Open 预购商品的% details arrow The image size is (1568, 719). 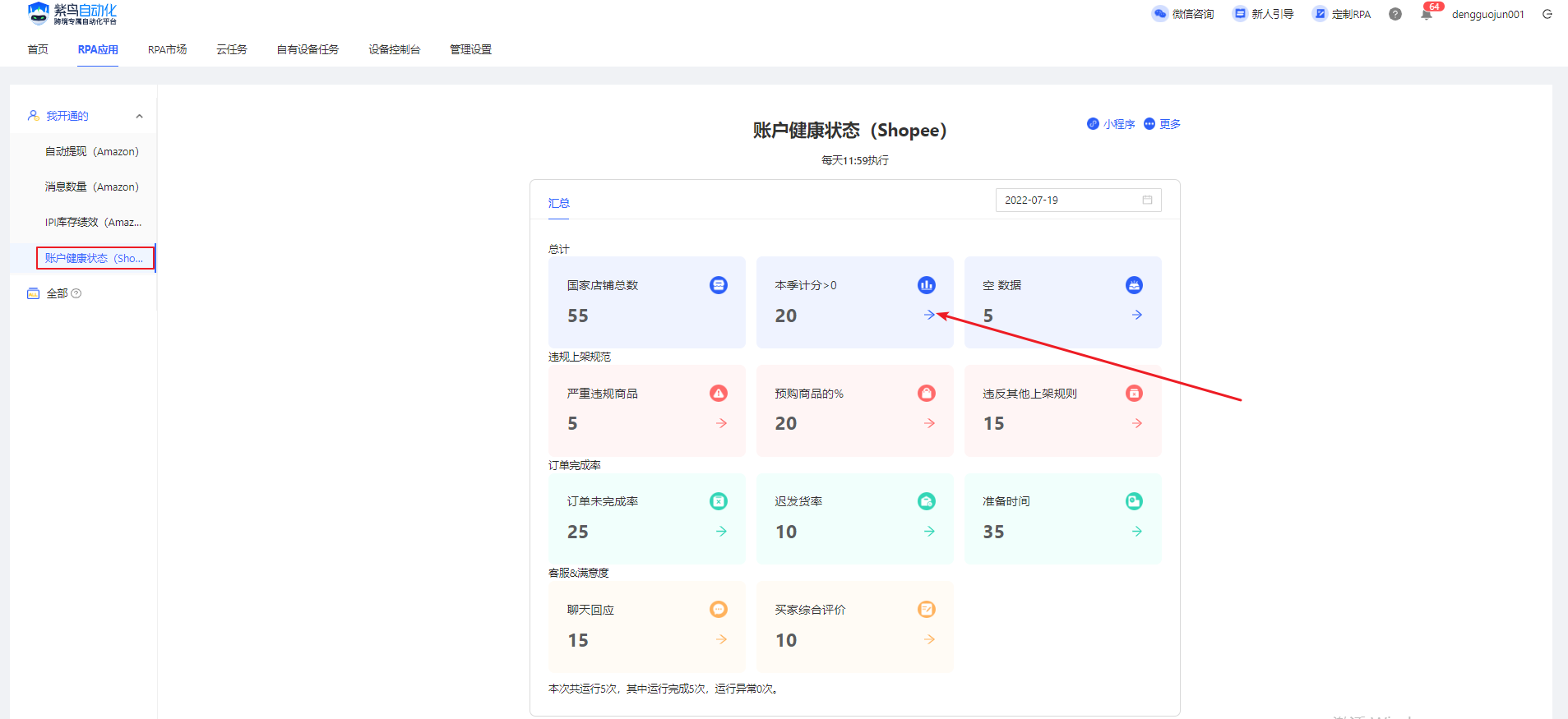(x=929, y=423)
